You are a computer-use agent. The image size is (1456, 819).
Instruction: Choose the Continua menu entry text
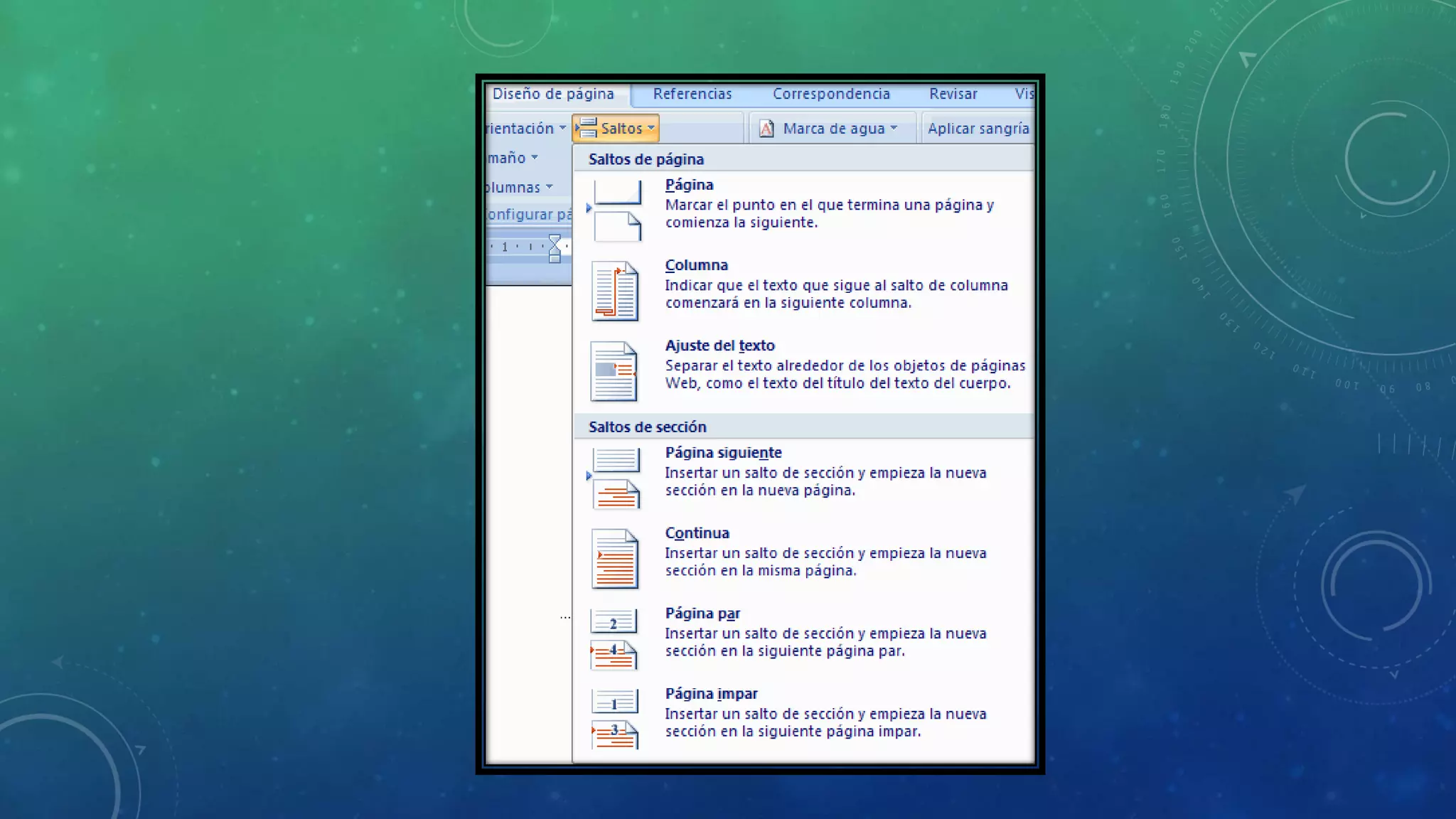point(697,533)
